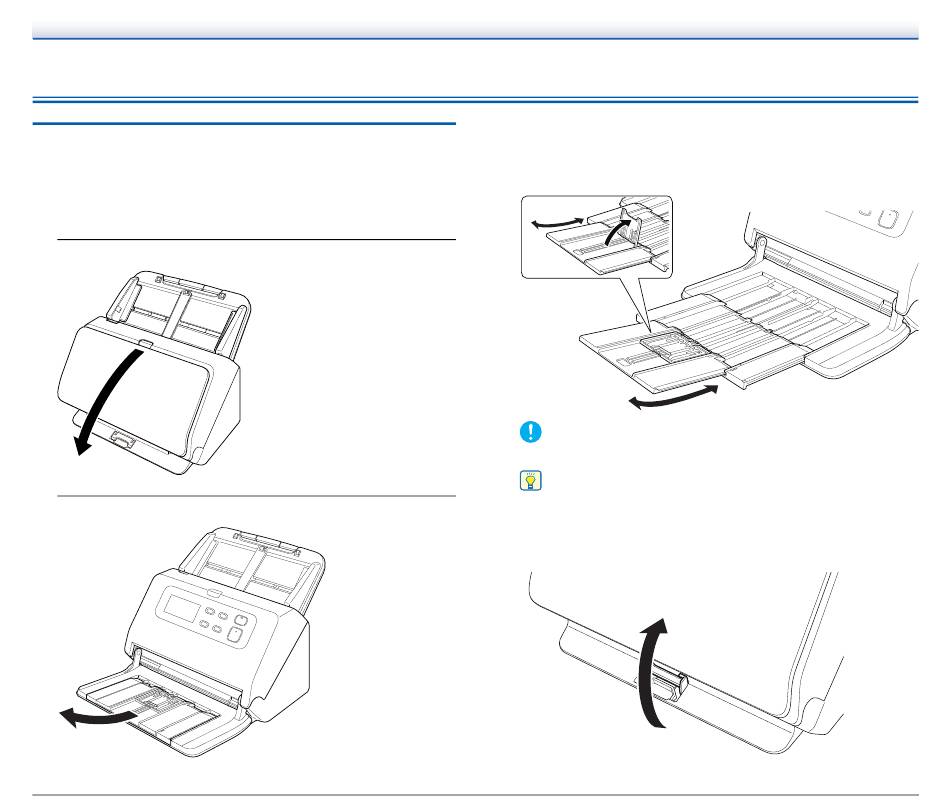Click the double-headed arrow inside inset callout

[557, 223]
